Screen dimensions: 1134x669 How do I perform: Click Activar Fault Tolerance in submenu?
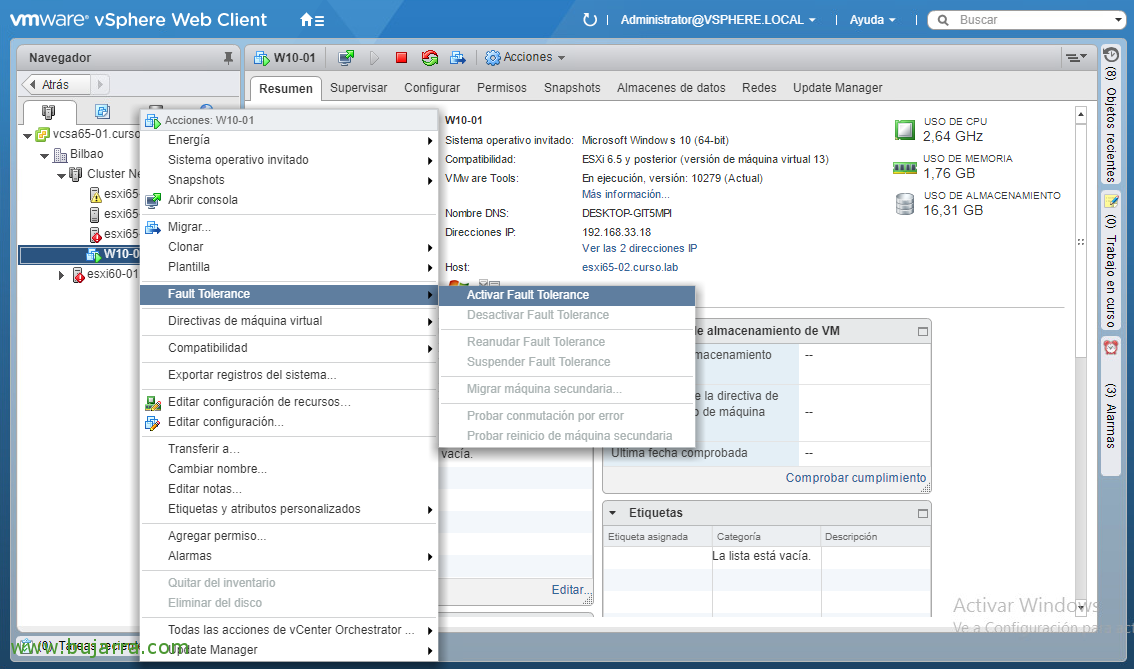click(567, 295)
